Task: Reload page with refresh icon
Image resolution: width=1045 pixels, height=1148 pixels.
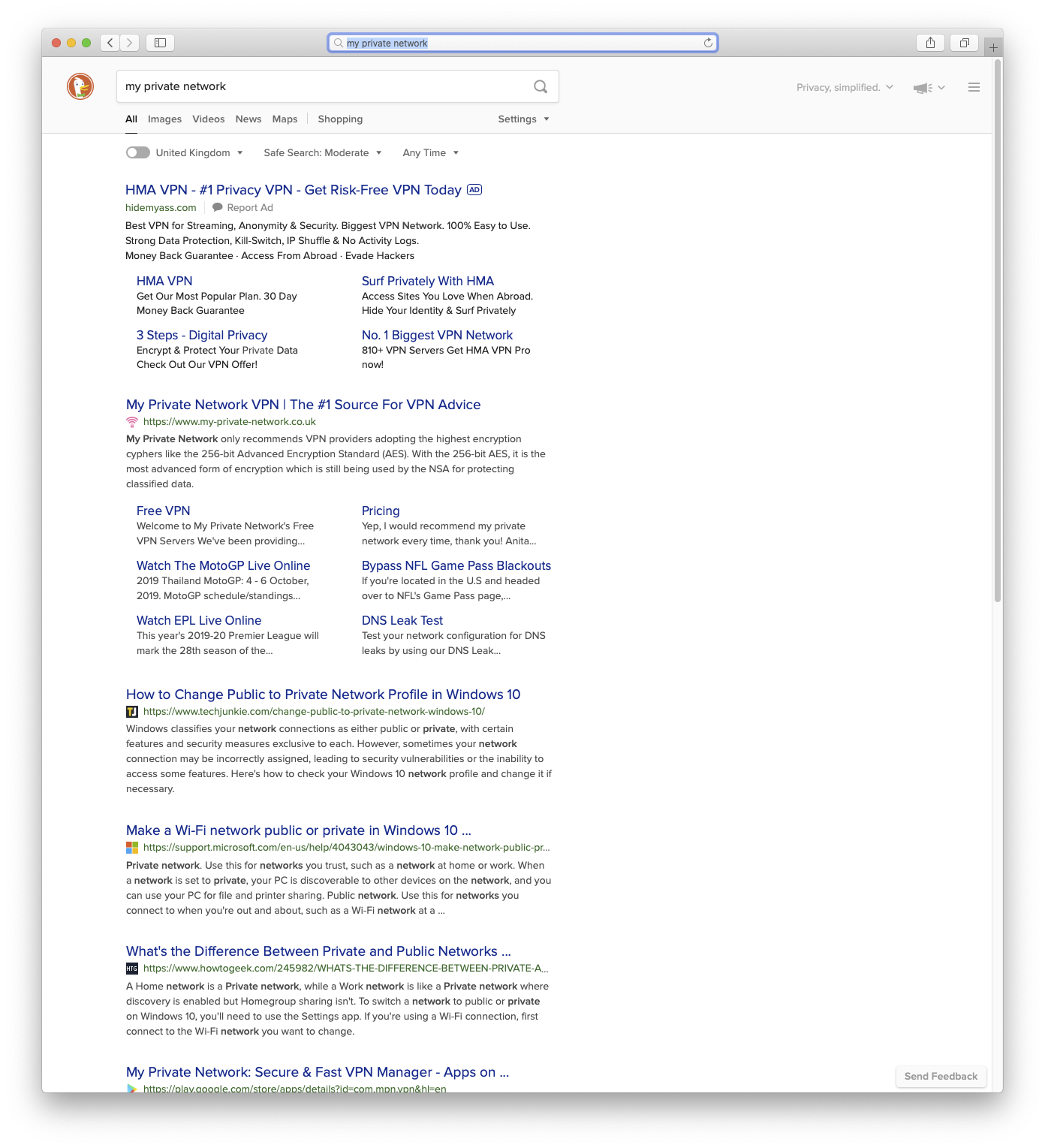Action: (708, 43)
